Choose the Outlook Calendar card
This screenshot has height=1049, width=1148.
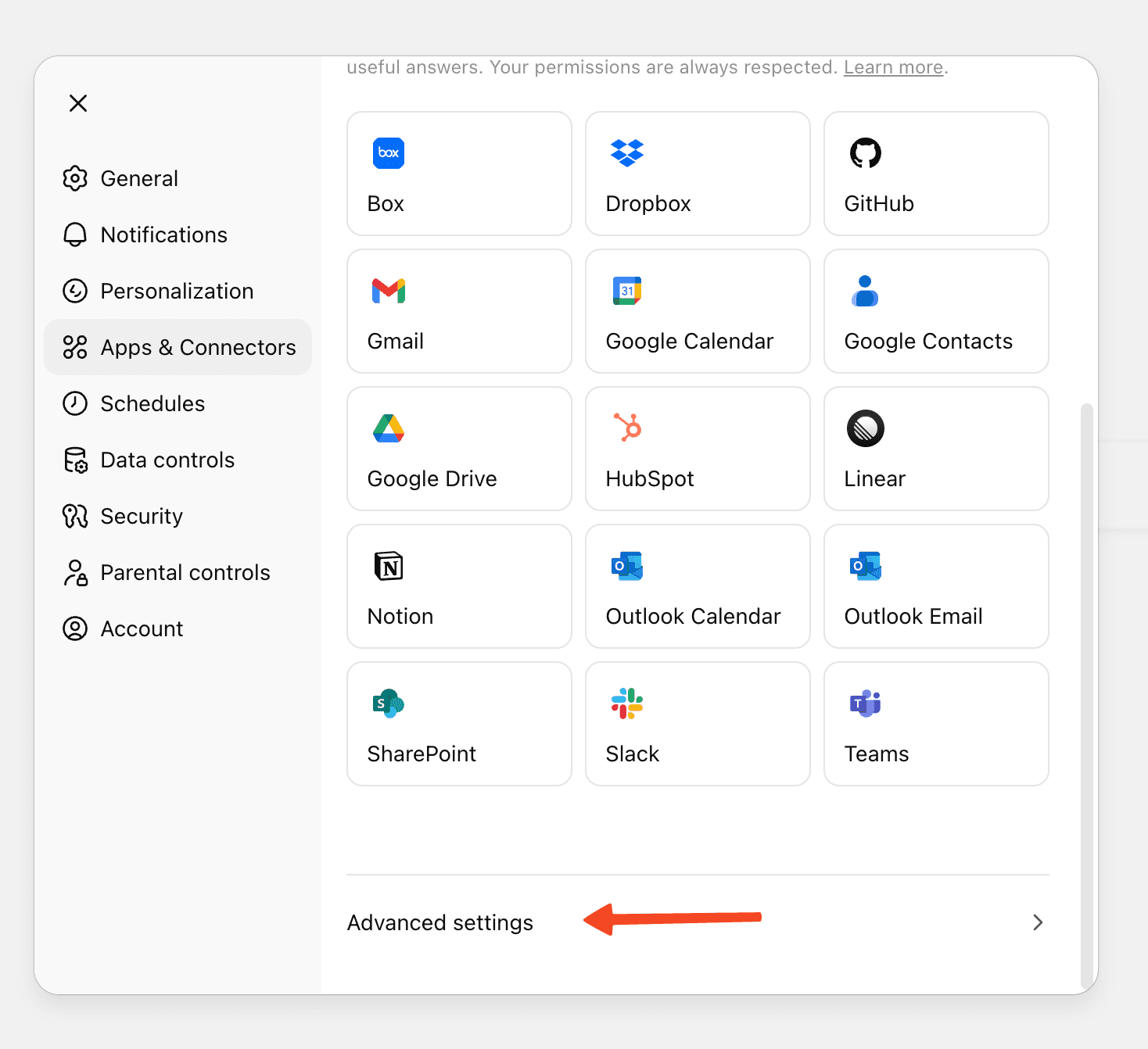pos(698,586)
